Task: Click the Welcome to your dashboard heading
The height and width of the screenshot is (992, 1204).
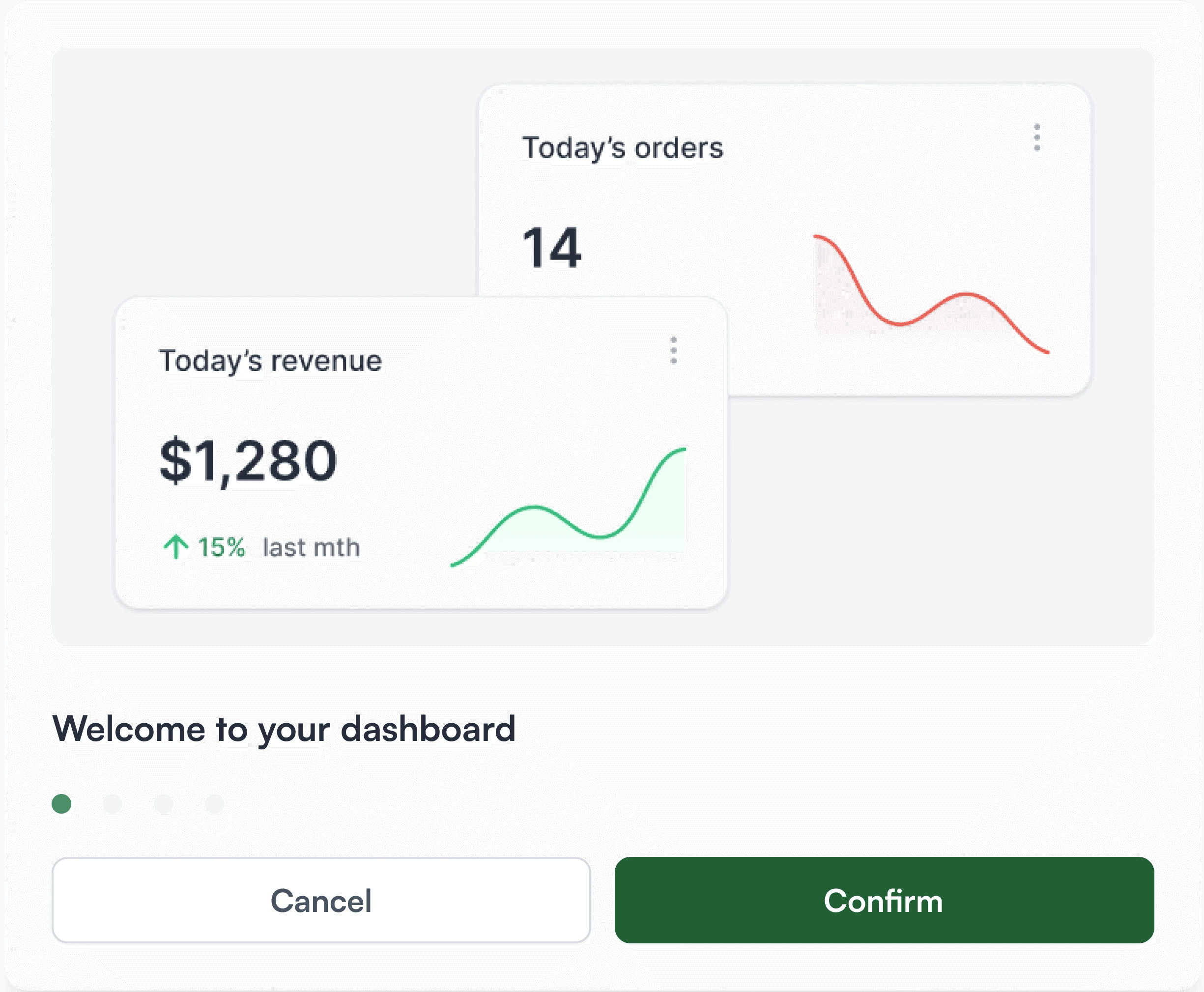Action: (284, 728)
